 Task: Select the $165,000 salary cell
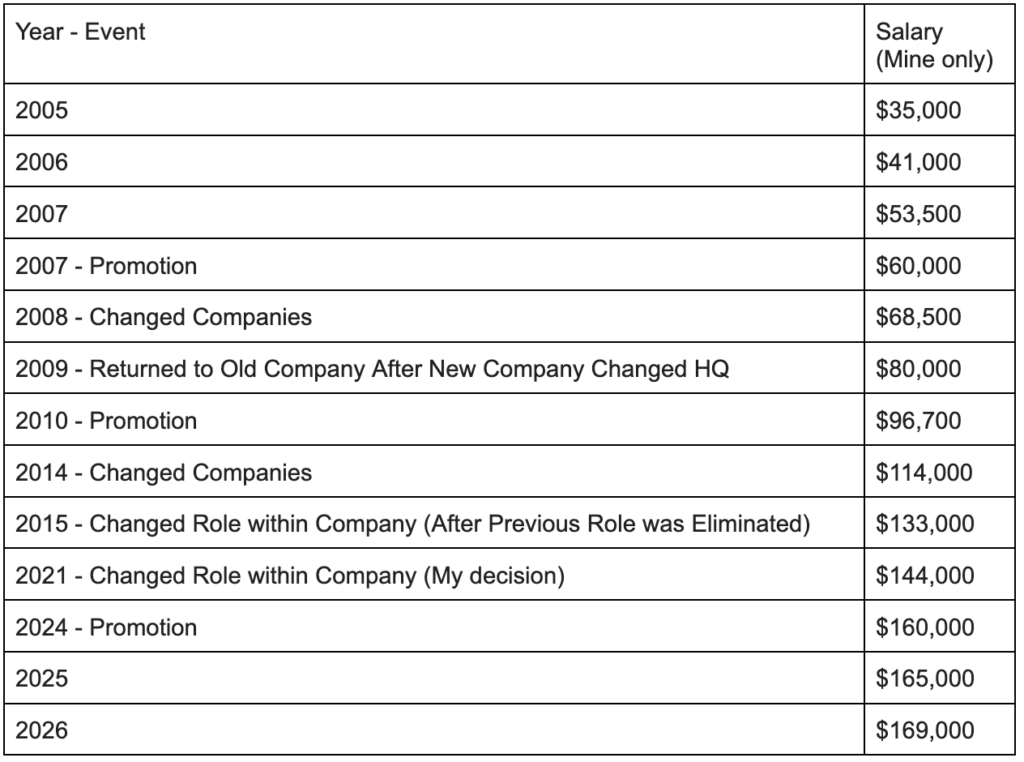[x=940, y=678]
